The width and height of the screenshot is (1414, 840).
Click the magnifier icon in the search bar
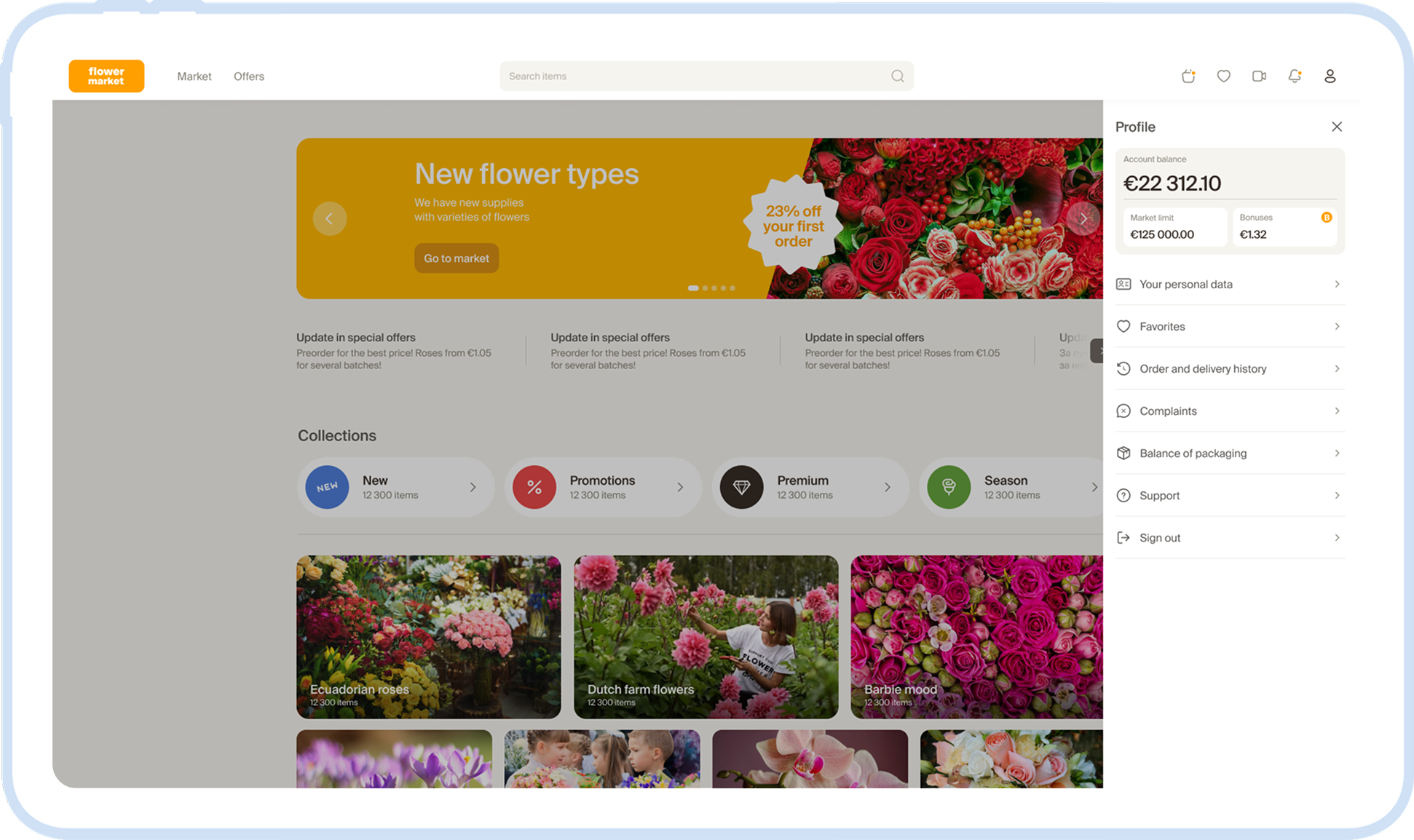click(898, 76)
